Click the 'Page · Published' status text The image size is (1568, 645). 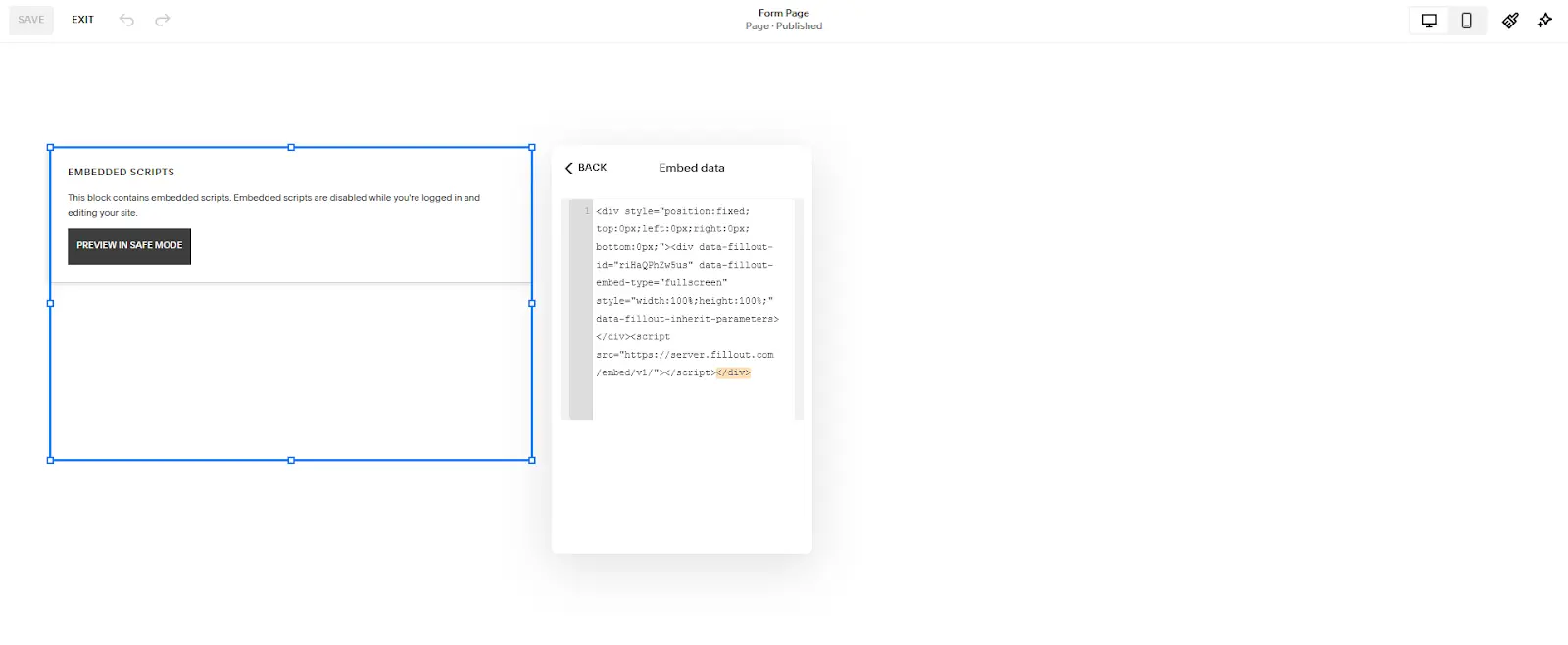tap(784, 26)
